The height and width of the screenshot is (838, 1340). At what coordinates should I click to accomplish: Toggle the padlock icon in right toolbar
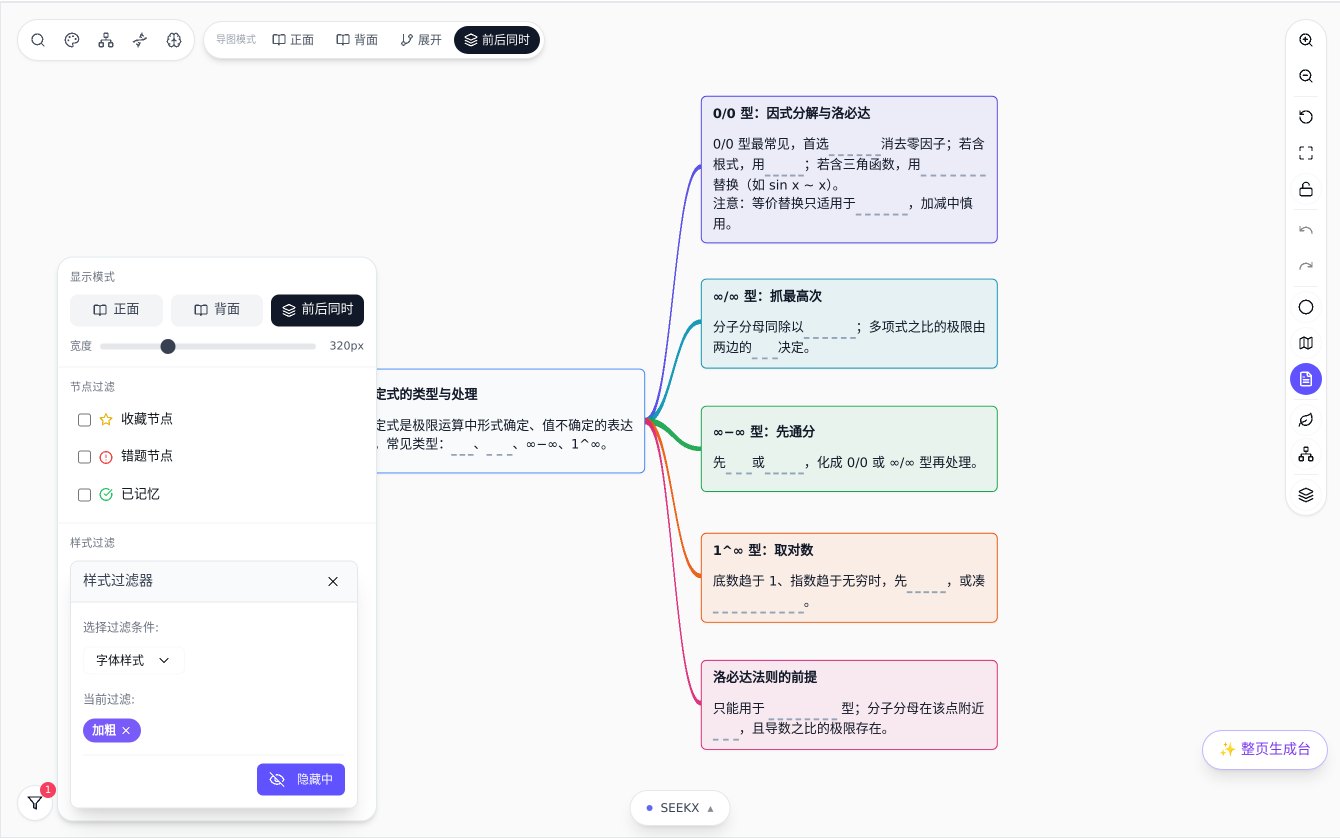coord(1306,189)
